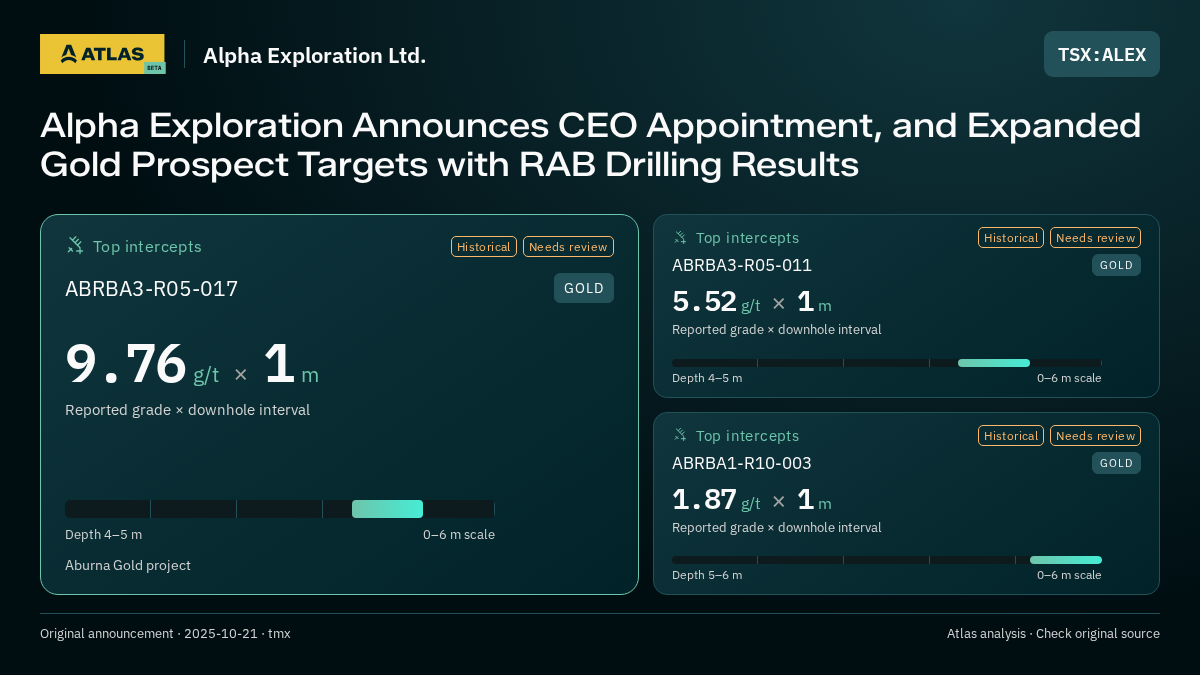Click hole ID ABRBA1-R10-003
This screenshot has width=1200, height=675.
pyautogui.click(x=742, y=463)
